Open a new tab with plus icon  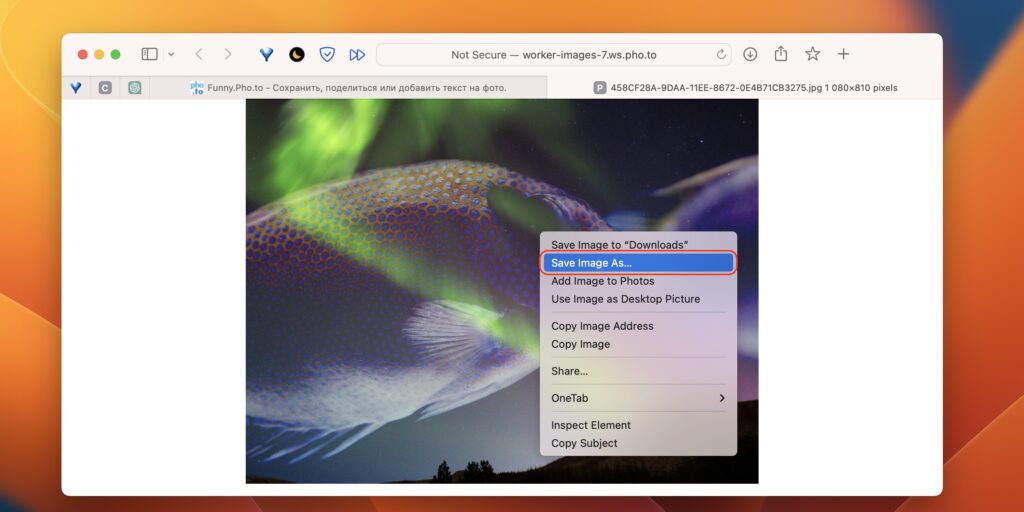pyautogui.click(x=844, y=54)
